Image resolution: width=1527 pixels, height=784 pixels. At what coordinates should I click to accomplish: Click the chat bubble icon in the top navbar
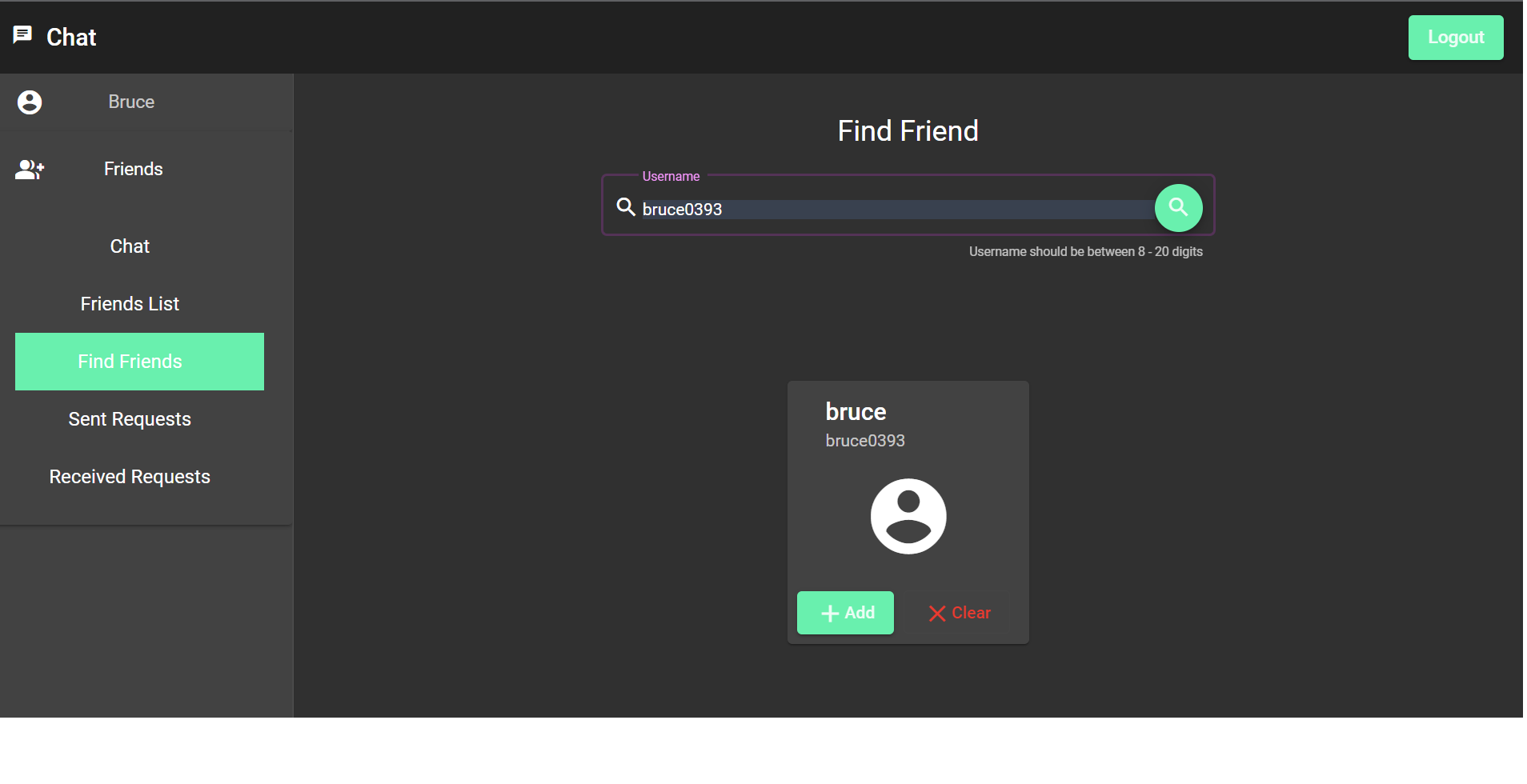pyautogui.click(x=22, y=34)
